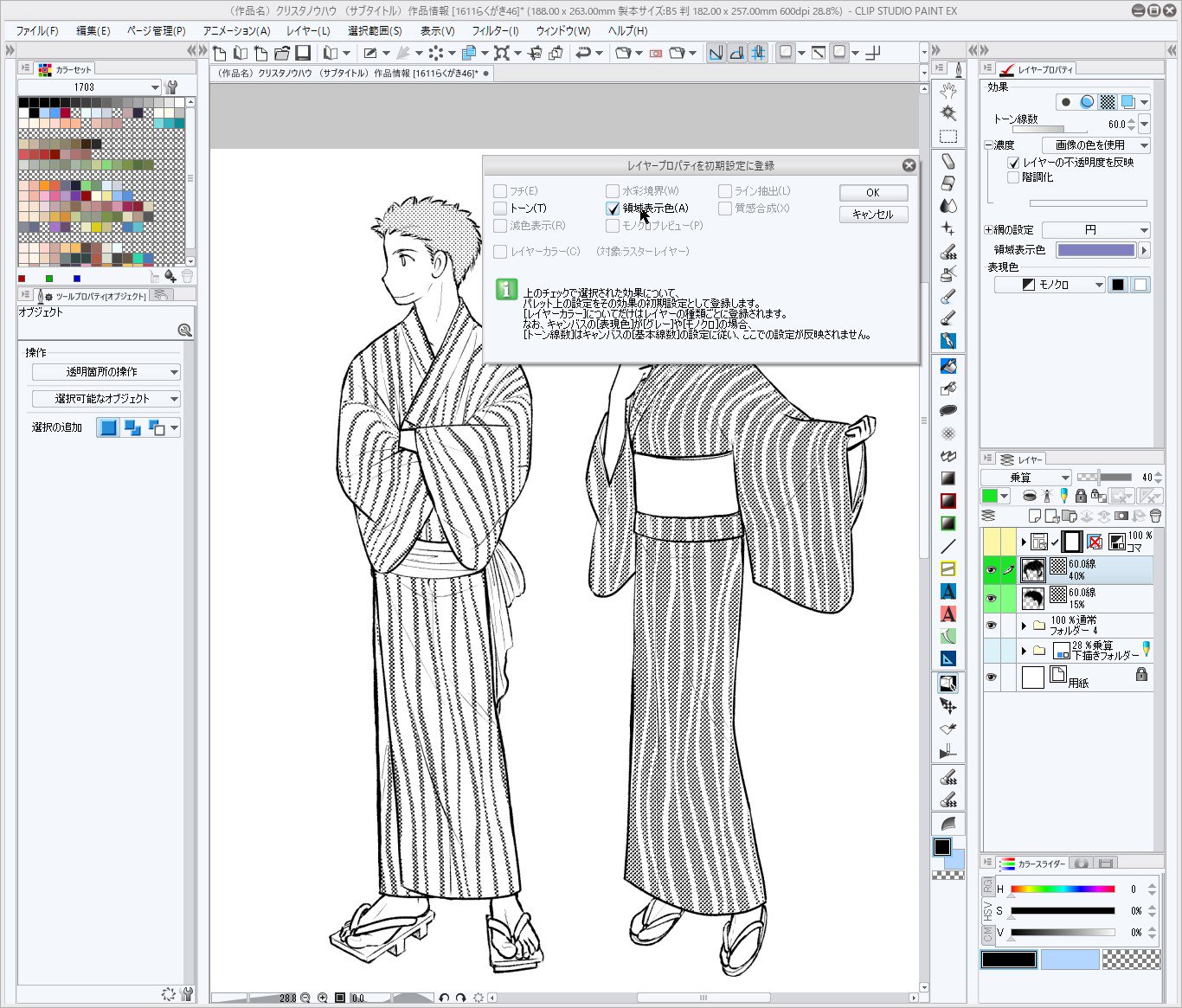Check the トーン(T) checkbox
Screen dimensions: 1182x1008
(499, 208)
